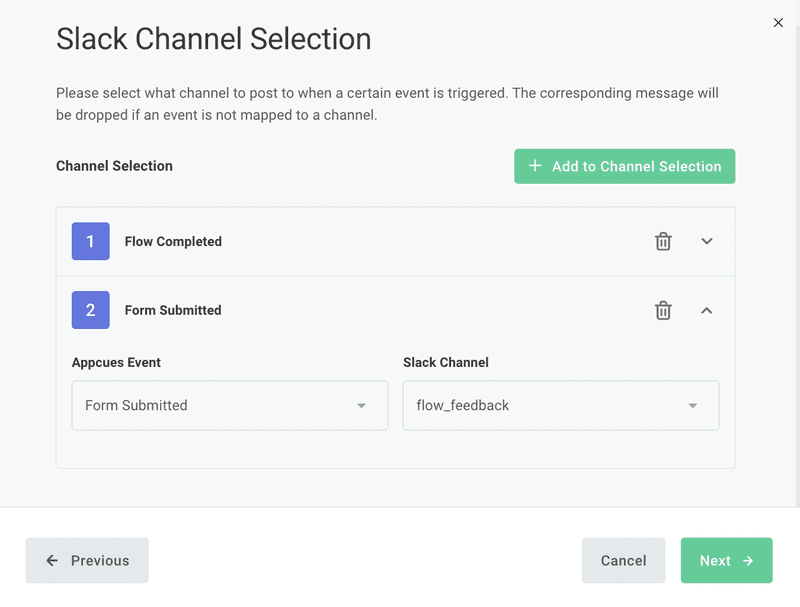Collapse the Form Submitted event row
This screenshot has width=800, height=607.
707,310
